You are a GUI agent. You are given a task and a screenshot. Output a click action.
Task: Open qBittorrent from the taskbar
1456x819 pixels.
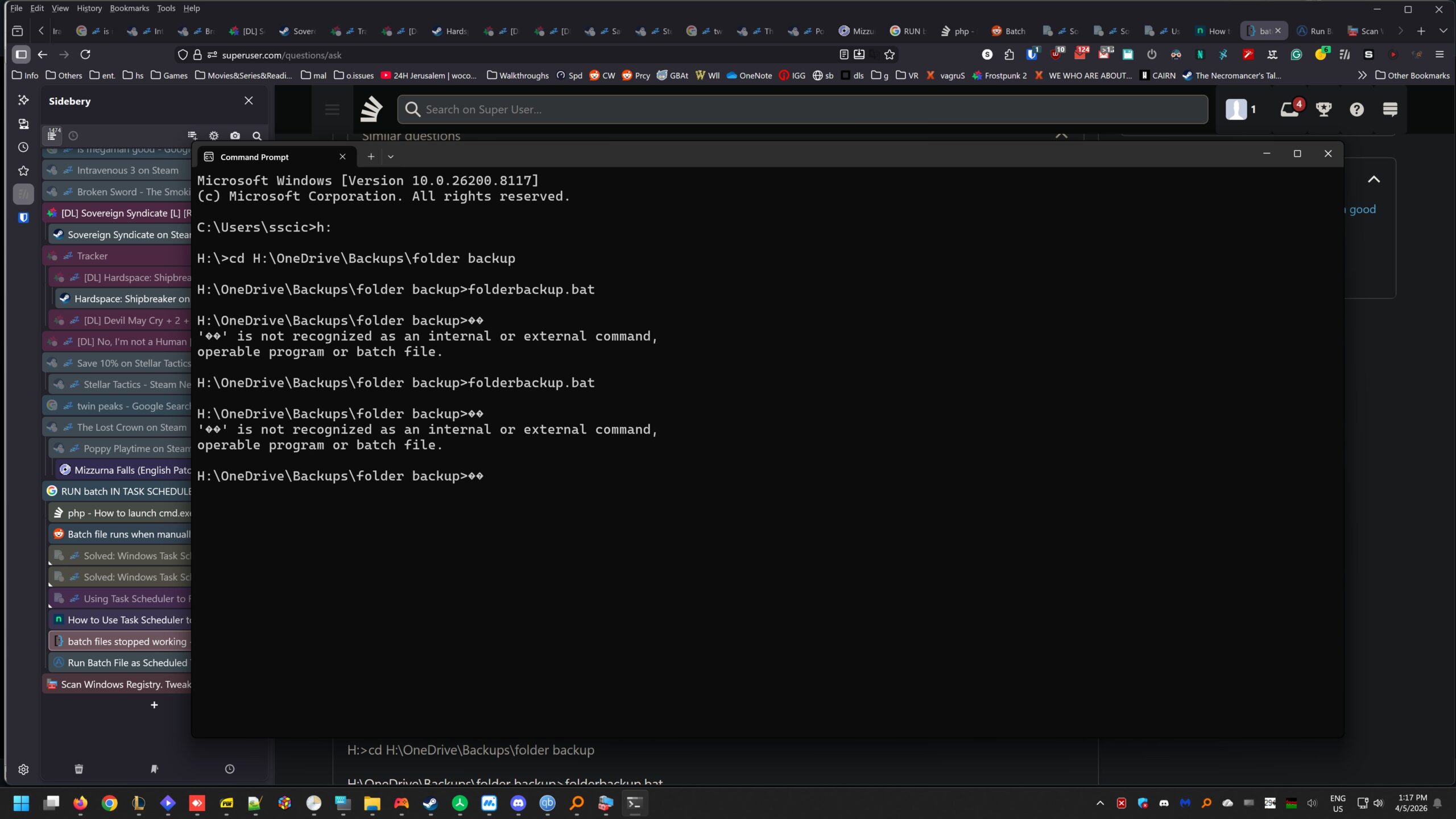tap(547, 803)
